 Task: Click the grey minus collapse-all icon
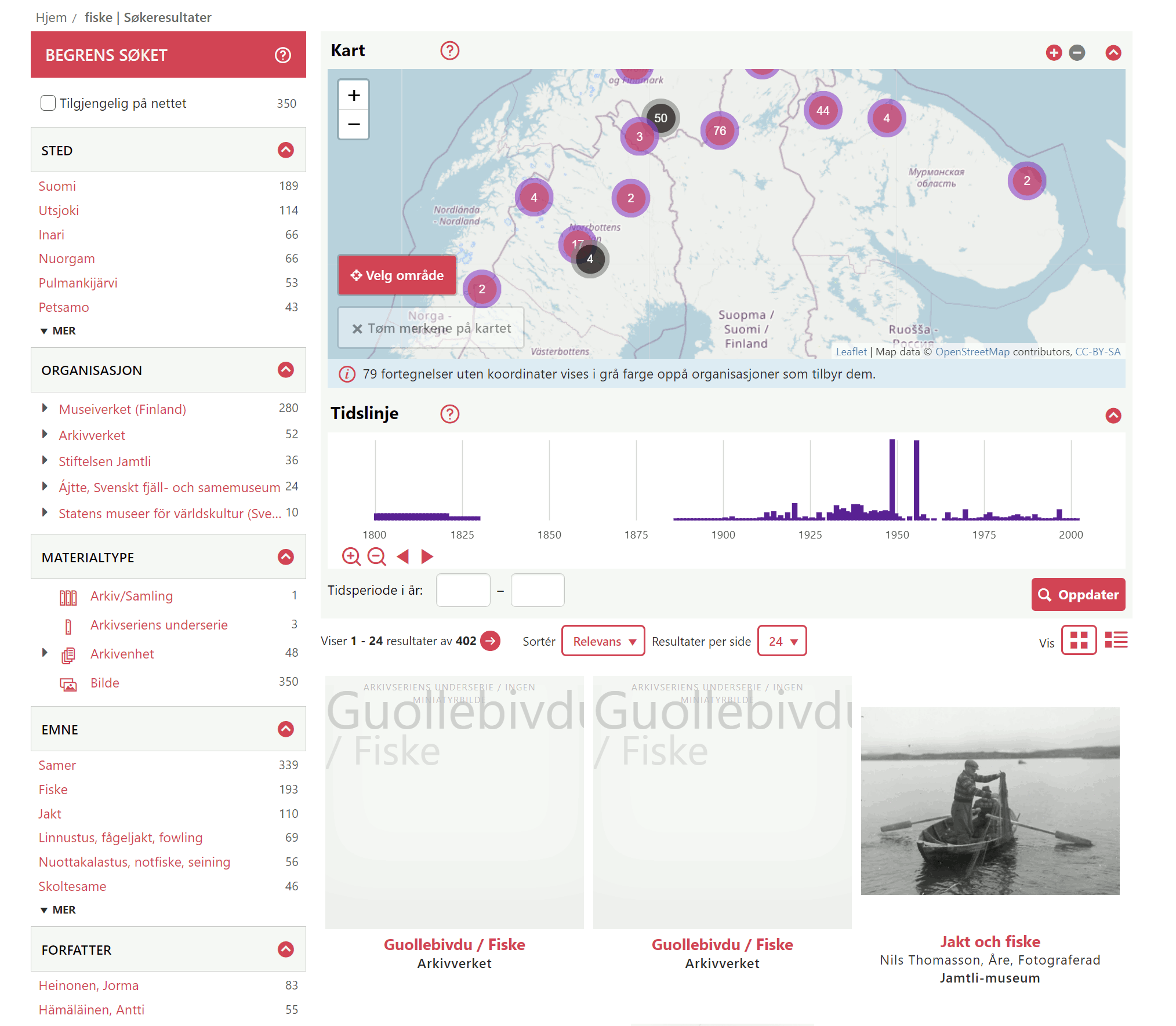[1077, 53]
